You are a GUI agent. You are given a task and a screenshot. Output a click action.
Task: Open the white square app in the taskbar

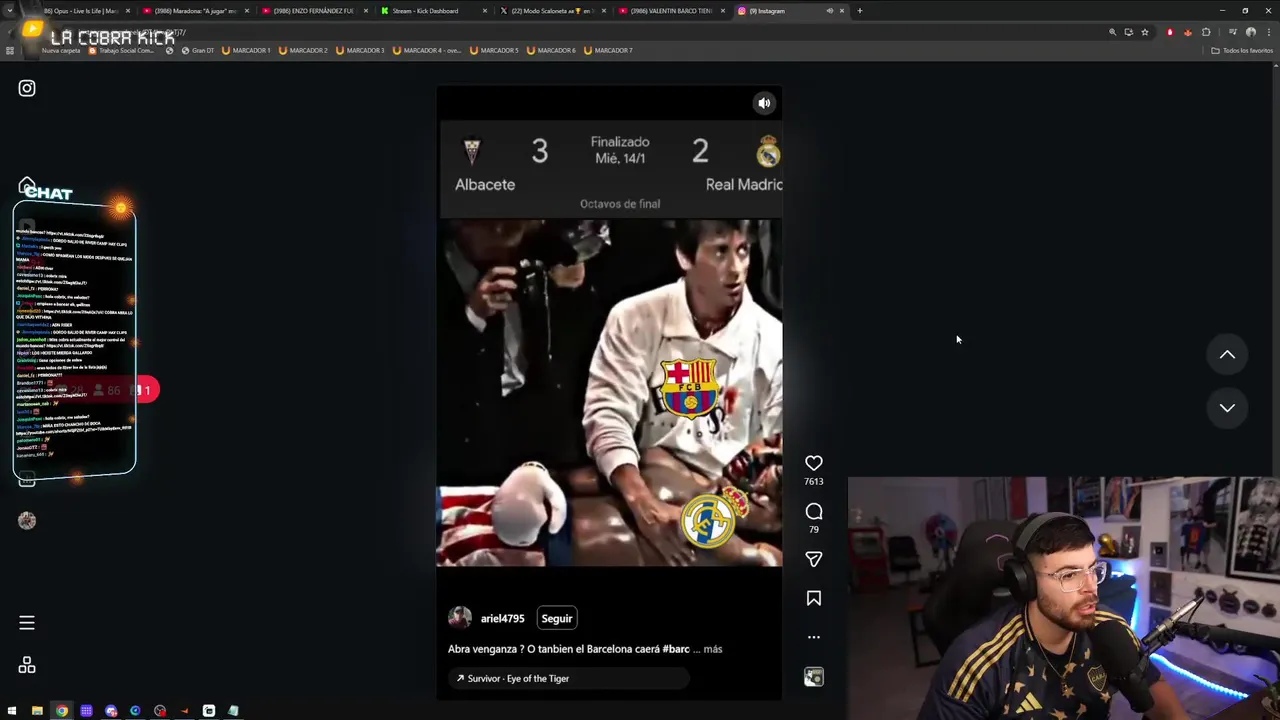pos(209,711)
